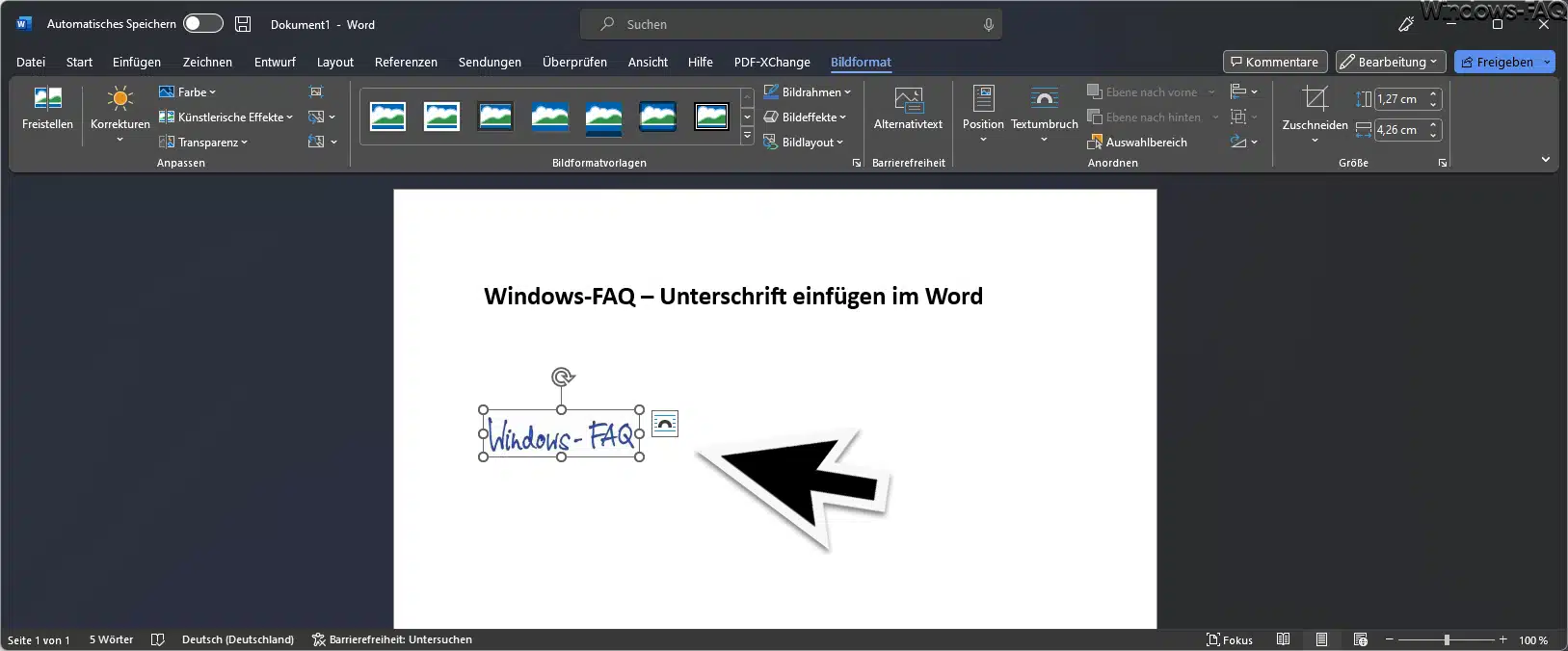Click the Kommentare button
The height and width of the screenshot is (651, 1568).
1275,62
